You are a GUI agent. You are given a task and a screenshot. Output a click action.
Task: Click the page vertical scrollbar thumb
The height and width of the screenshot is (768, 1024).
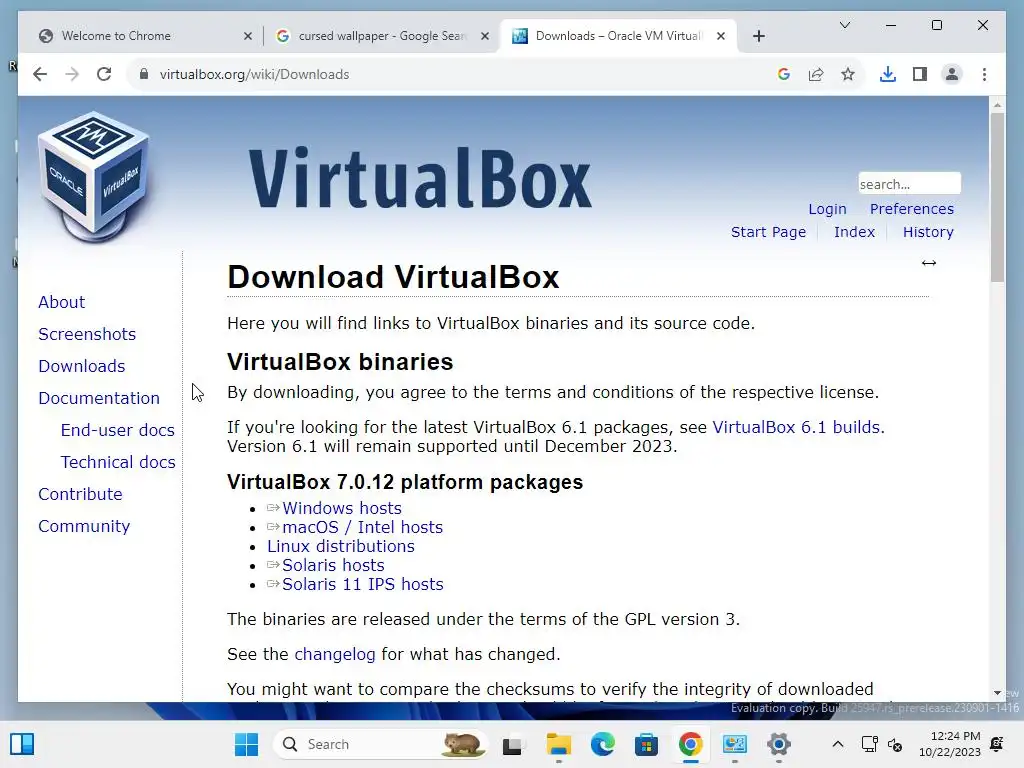997,197
